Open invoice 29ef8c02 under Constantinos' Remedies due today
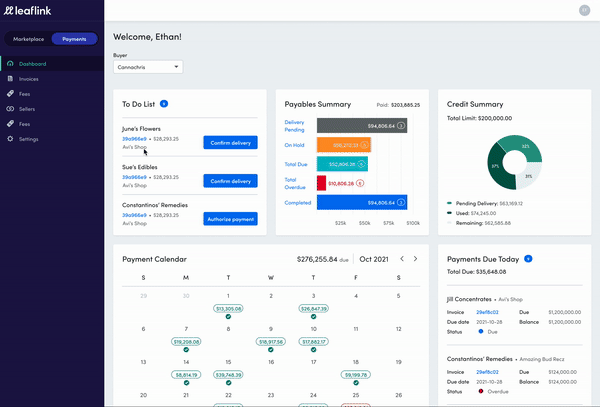The image size is (600, 407). 487,372
